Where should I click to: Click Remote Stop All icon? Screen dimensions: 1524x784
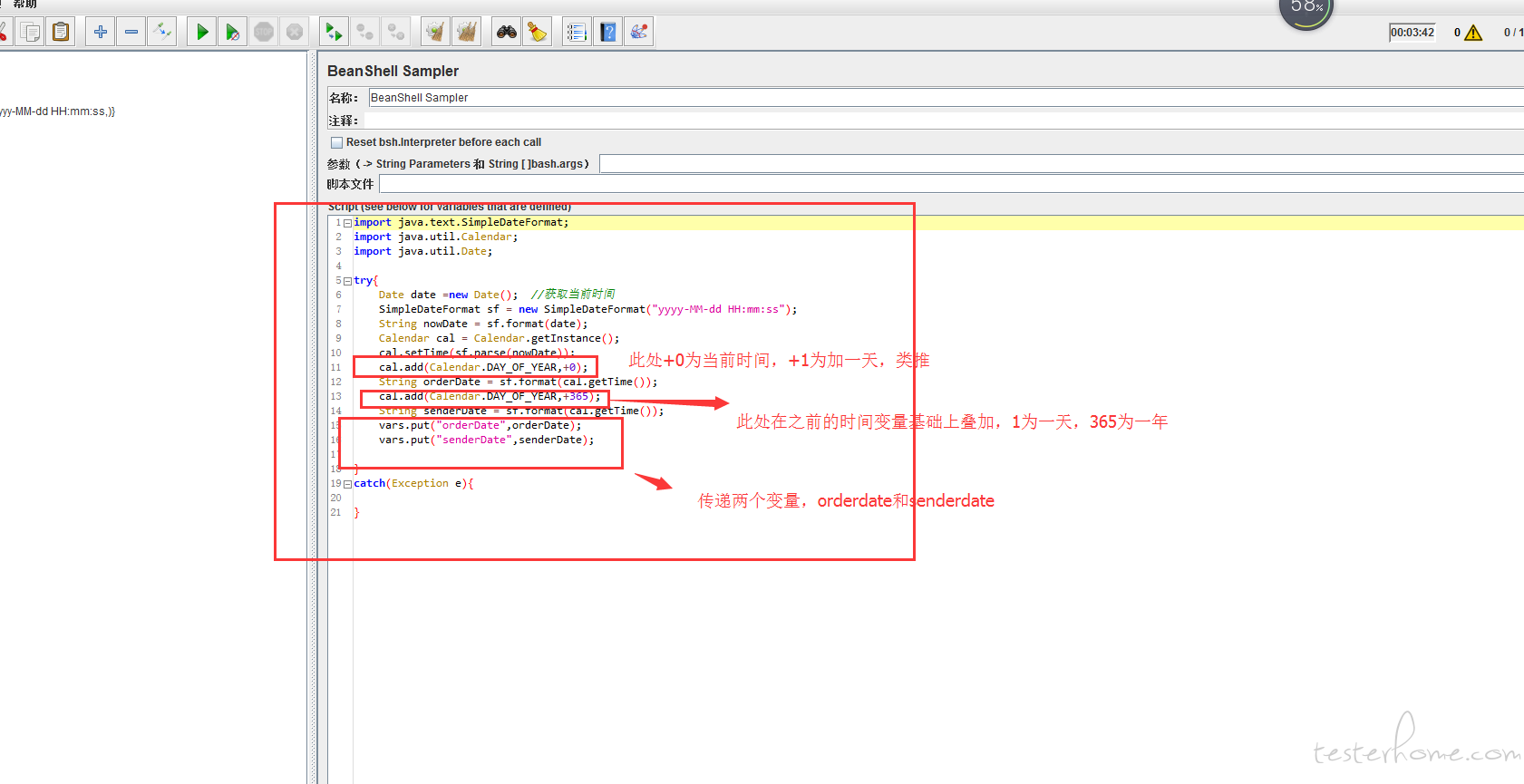point(364,32)
